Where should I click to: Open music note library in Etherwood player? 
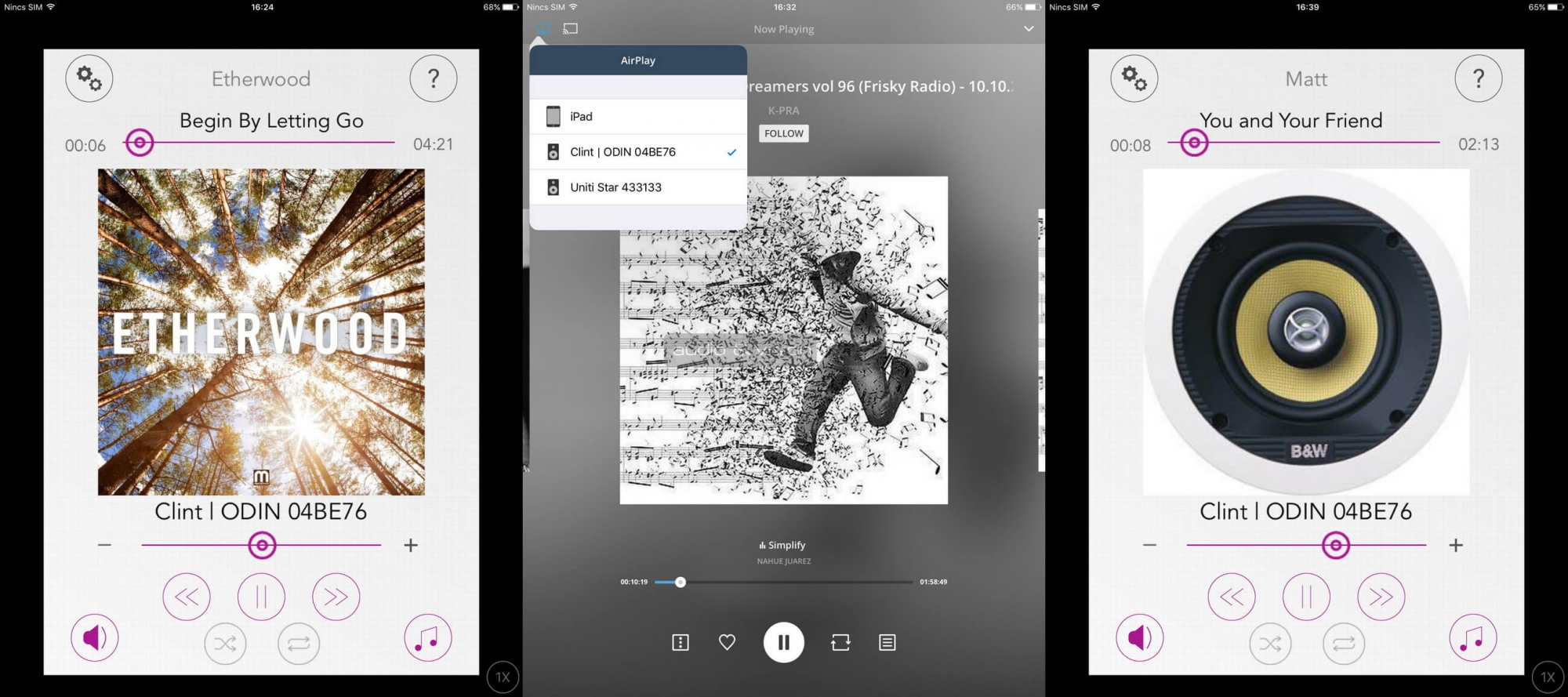(x=428, y=637)
